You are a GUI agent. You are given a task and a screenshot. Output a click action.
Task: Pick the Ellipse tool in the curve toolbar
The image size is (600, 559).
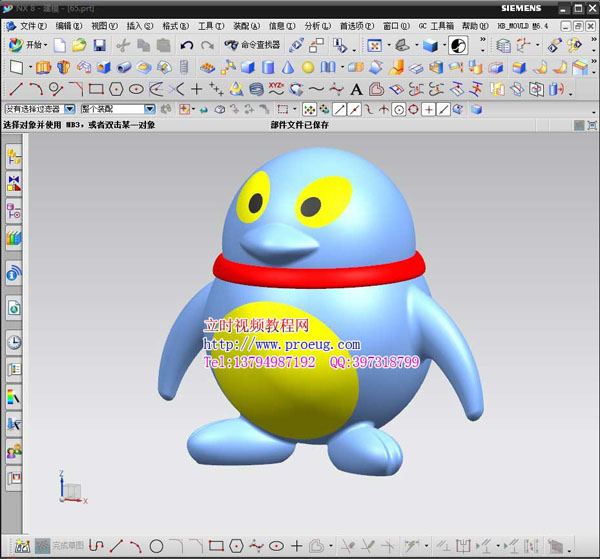[136, 89]
